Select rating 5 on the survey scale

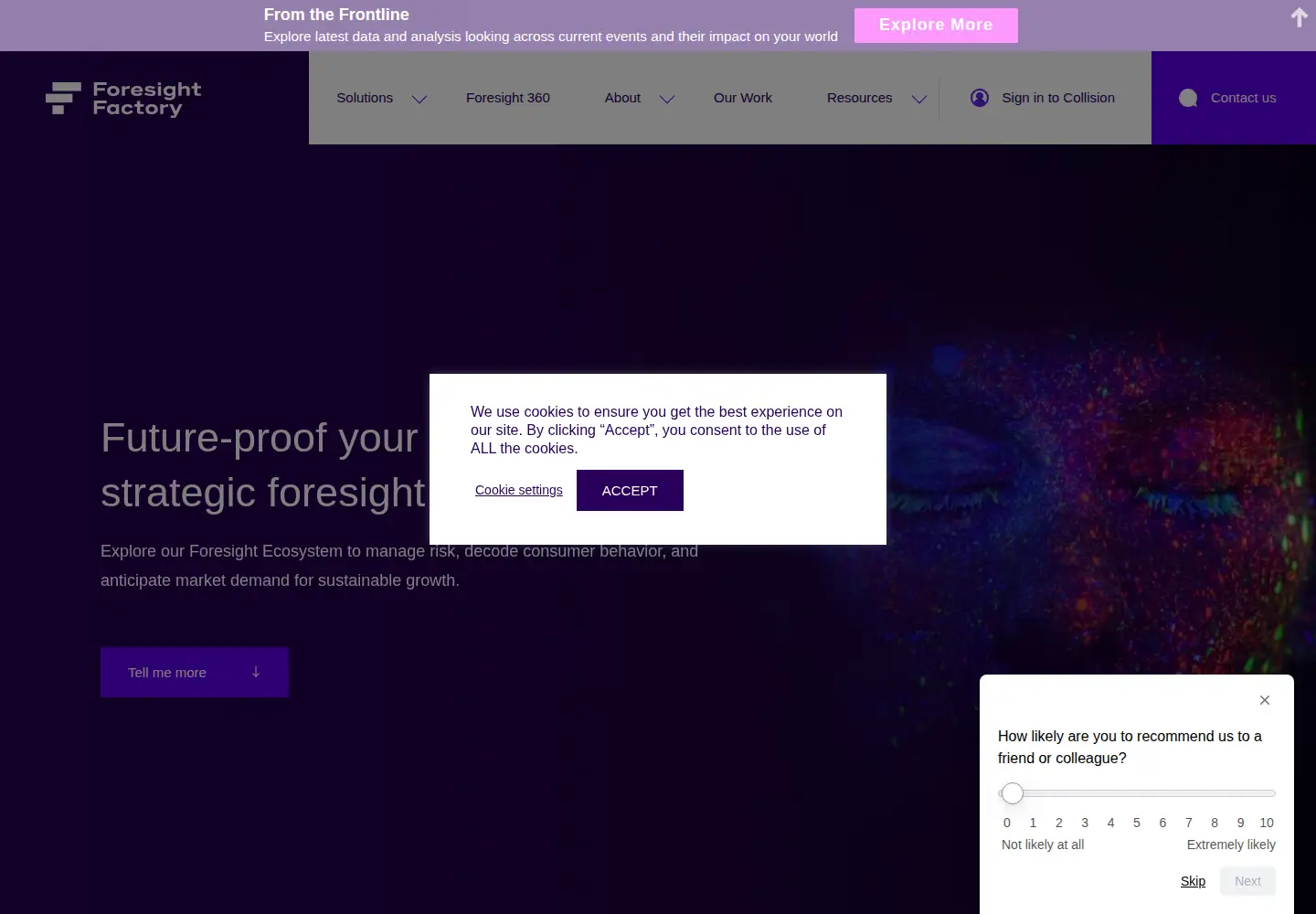[1137, 823]
